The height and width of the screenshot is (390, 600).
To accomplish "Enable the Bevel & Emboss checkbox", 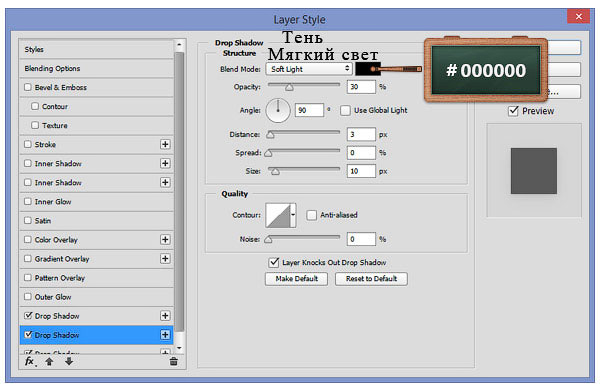I will 28,87.
